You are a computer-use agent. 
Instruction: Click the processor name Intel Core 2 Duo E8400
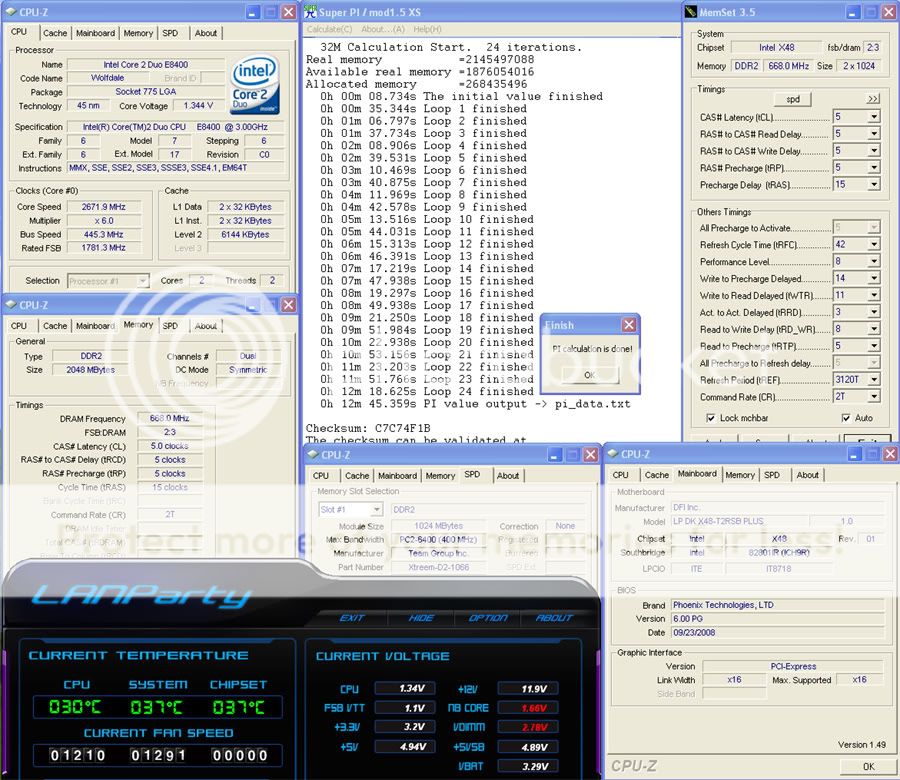(x=146, y=65)
